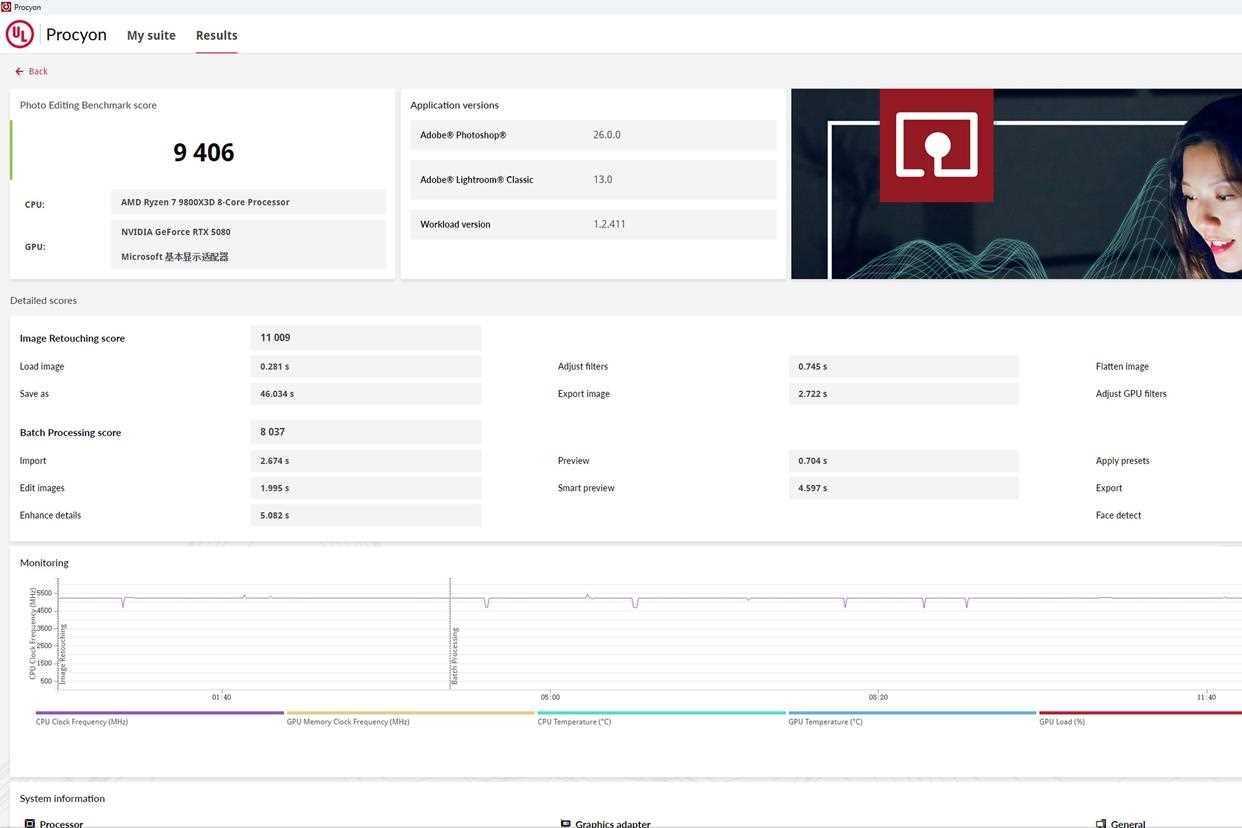Click the Batch Processing score value 8 037
The width and height of the screenshot is (1242, 828).
point(272,432)
